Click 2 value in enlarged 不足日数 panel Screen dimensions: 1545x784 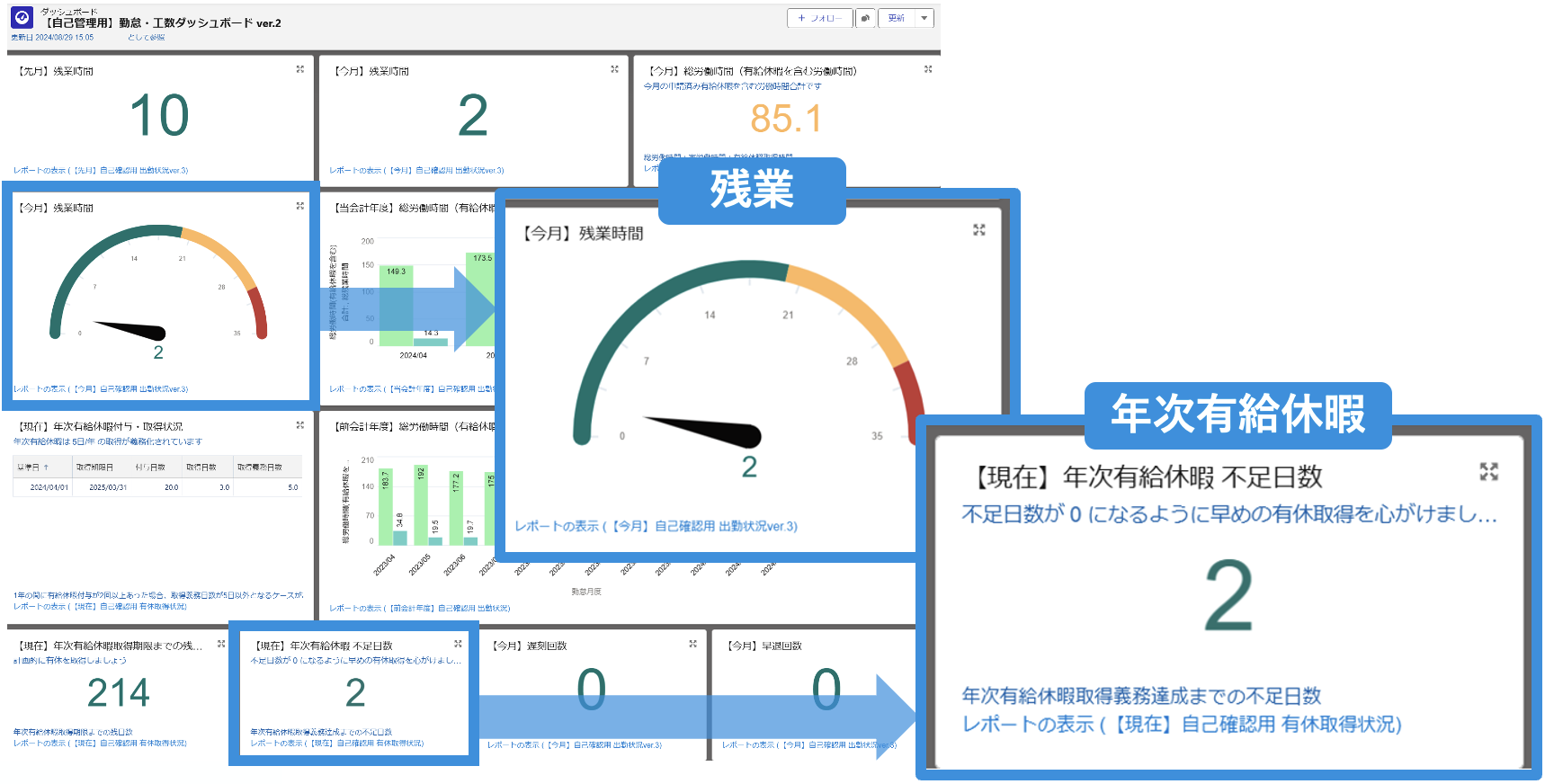[x=1228, y=595]
